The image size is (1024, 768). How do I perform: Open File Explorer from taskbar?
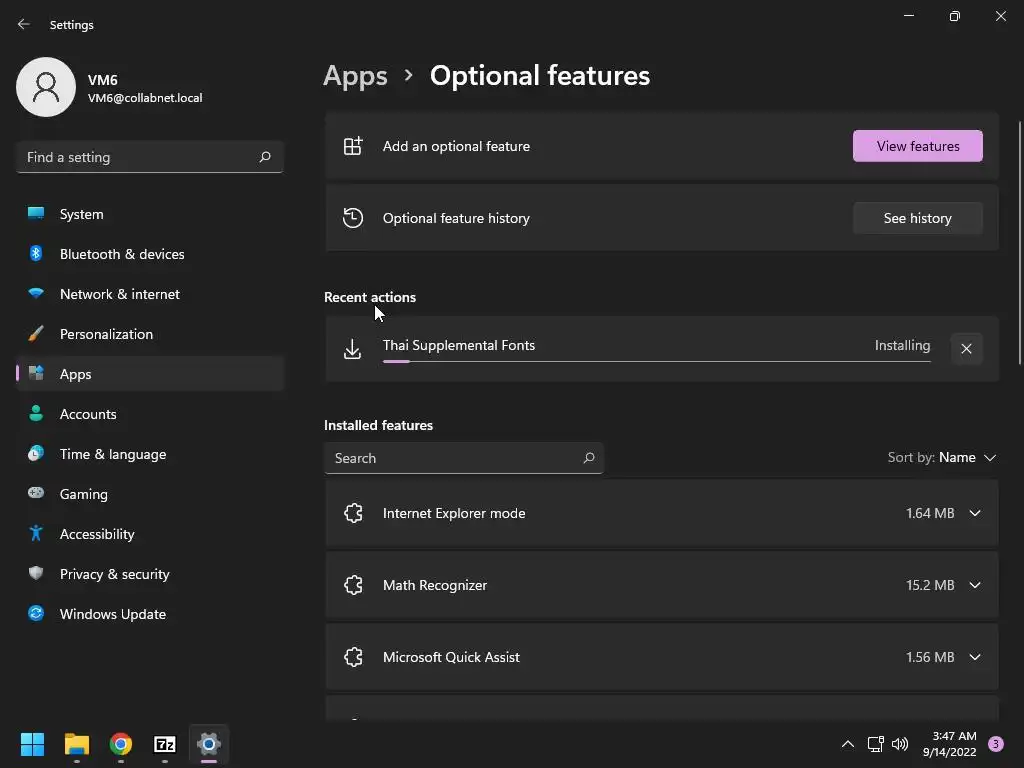coord(77,744)
